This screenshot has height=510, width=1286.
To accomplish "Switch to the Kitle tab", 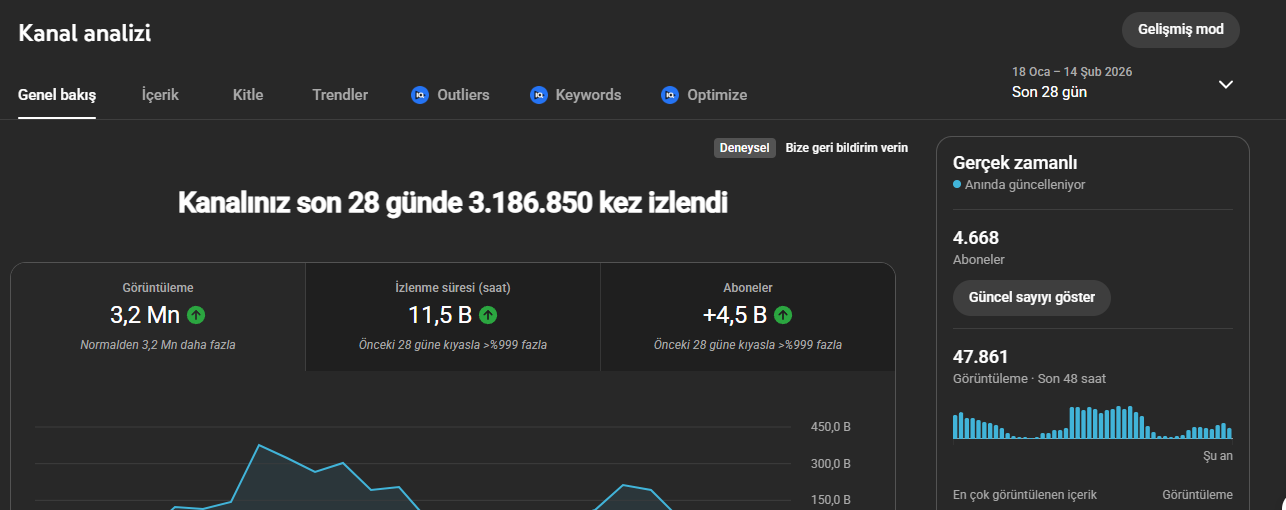I will 248,95.
